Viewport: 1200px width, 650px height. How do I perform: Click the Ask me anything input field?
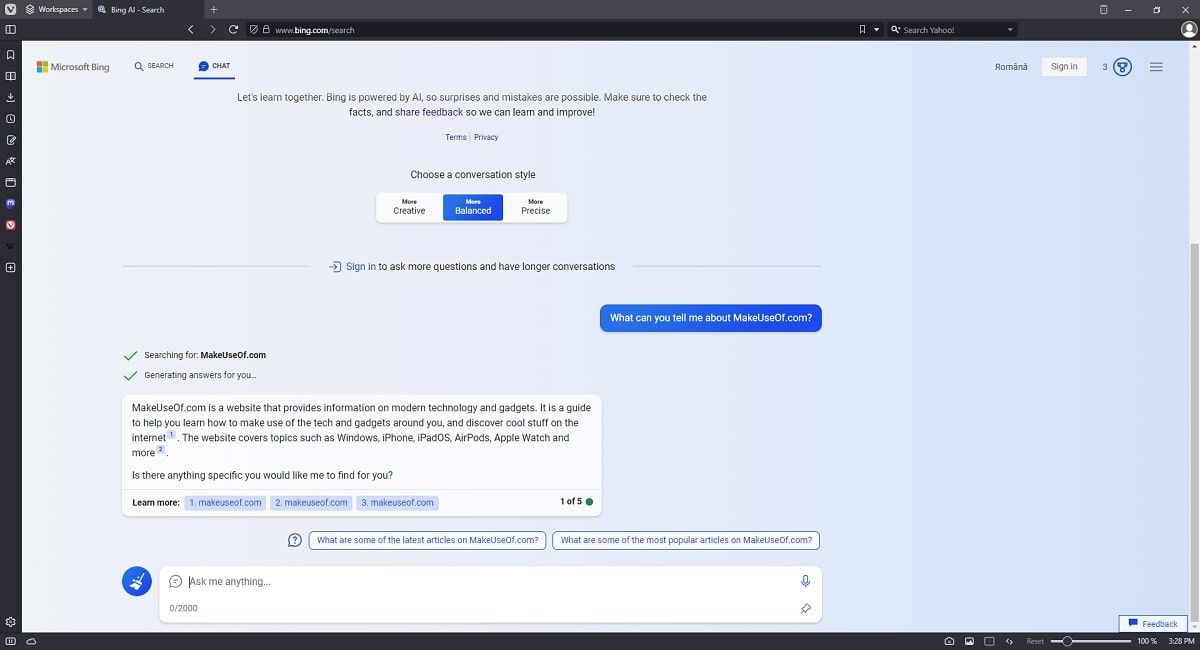(x=400, y=581)
